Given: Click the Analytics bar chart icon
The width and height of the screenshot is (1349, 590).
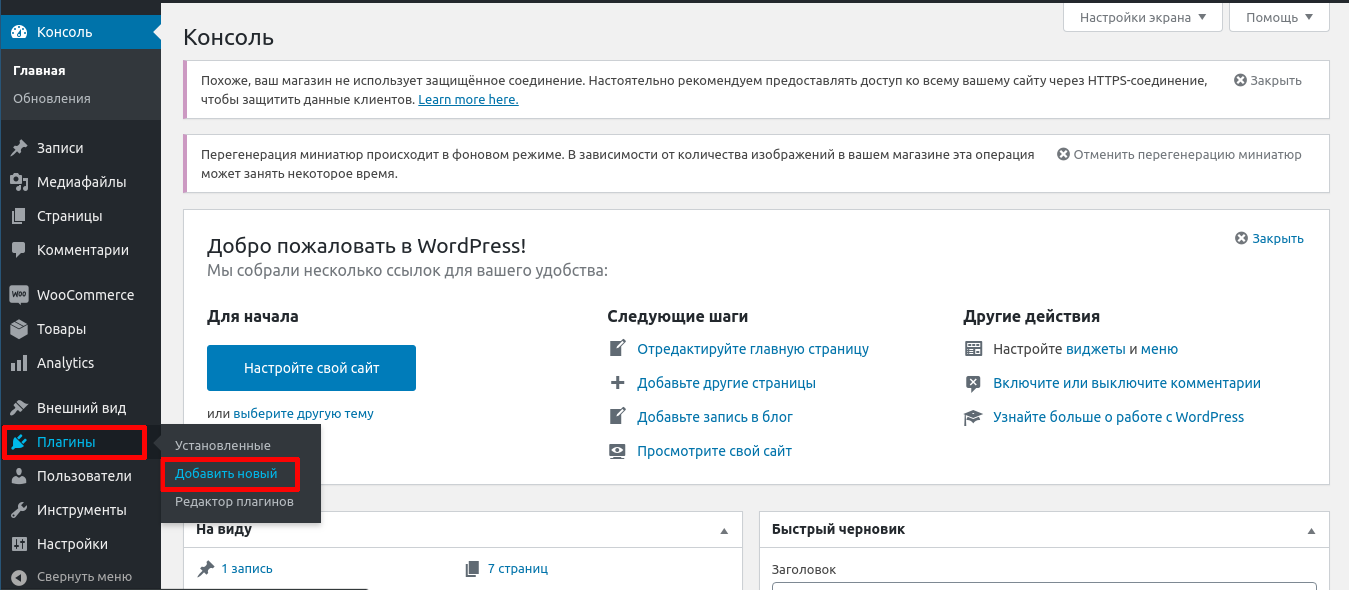Looking at the screenshot, I should click(x=18, y=363).
